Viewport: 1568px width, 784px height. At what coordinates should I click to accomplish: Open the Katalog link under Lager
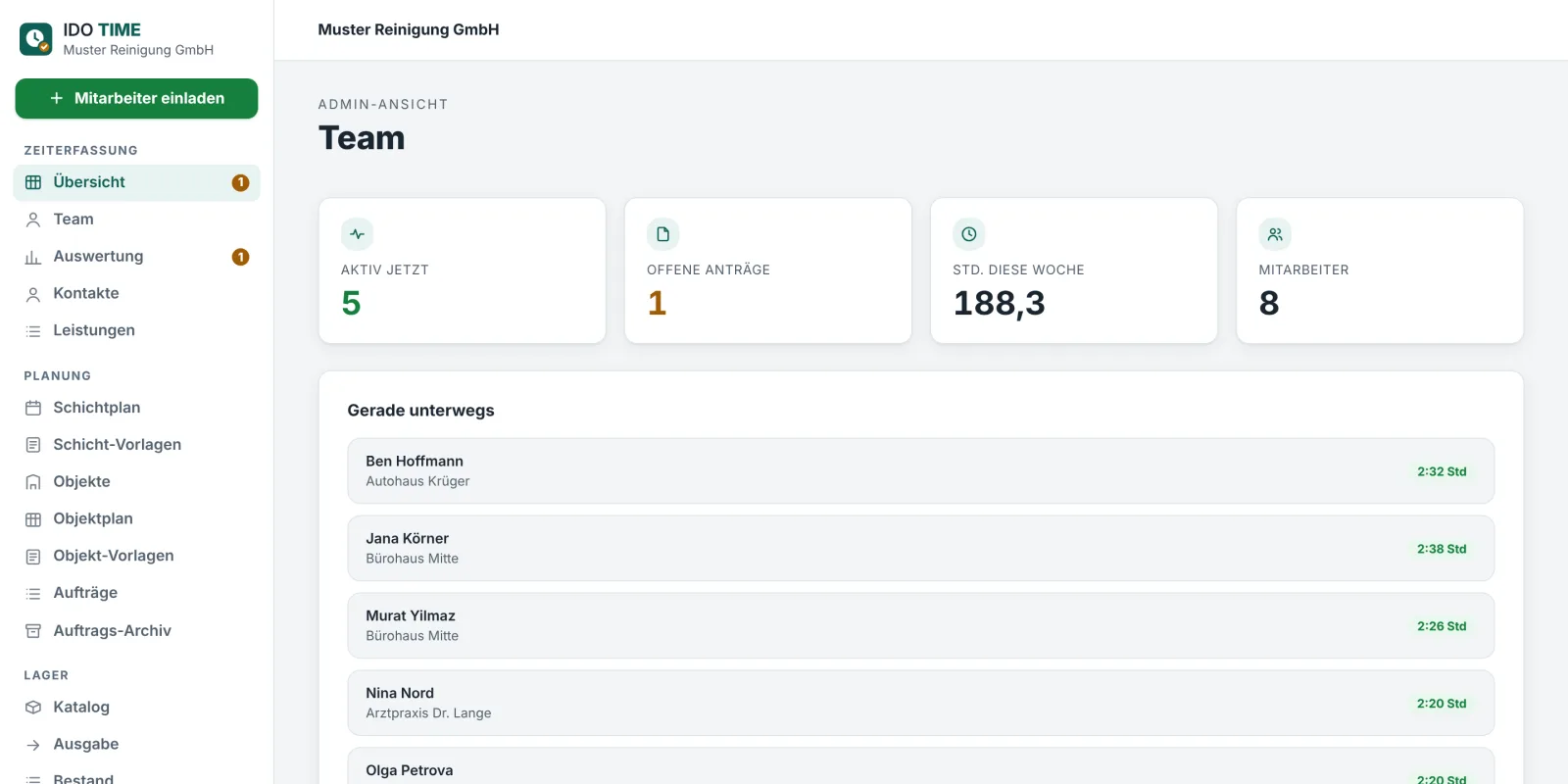(136, 708)
